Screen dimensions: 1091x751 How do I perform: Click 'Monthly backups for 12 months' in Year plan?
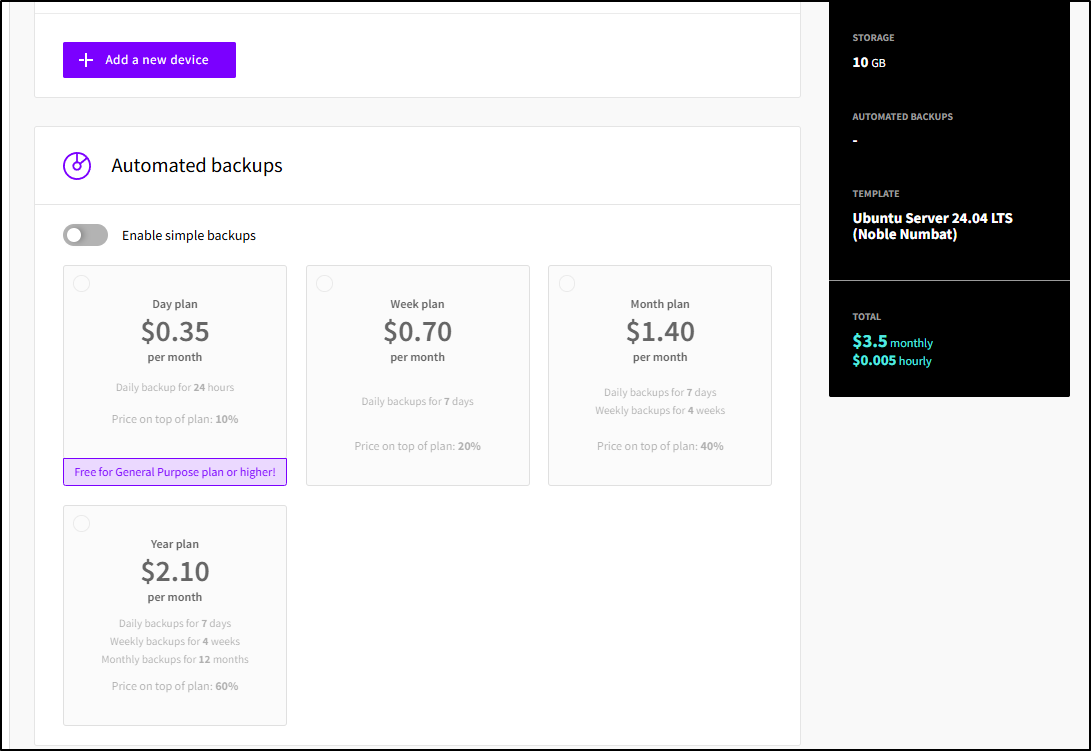(175, 660)
